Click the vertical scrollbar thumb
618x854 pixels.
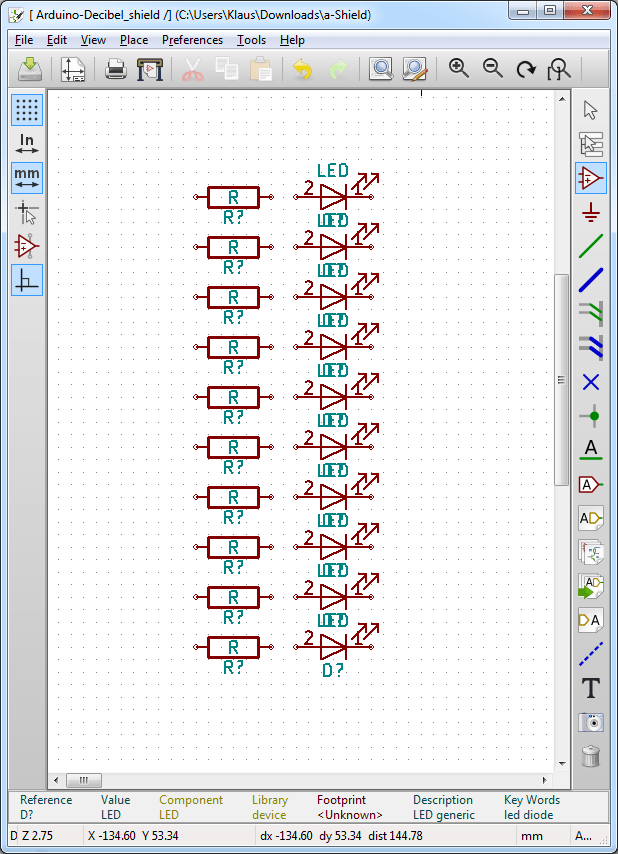point(561,380)
